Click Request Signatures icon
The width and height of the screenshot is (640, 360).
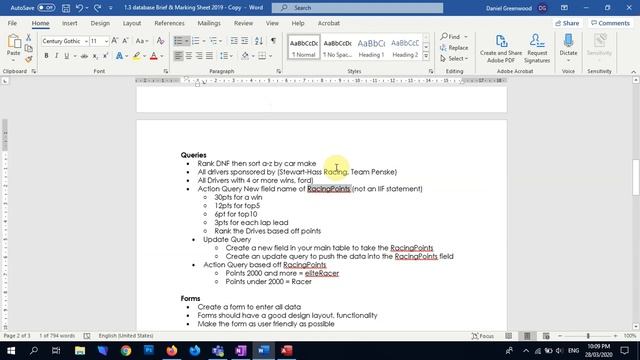coord(537,49)
